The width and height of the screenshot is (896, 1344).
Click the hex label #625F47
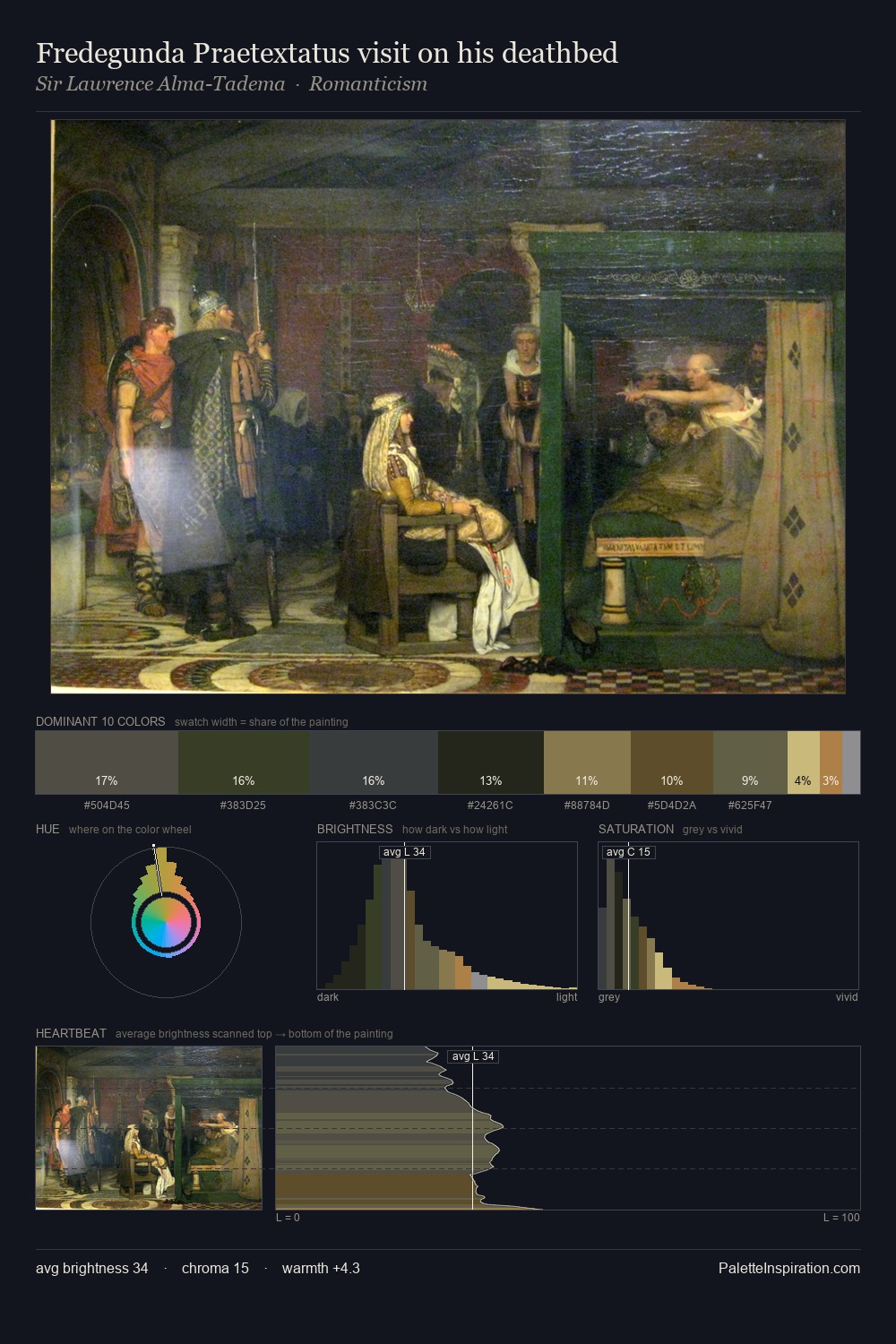click(x=750, y=806)
